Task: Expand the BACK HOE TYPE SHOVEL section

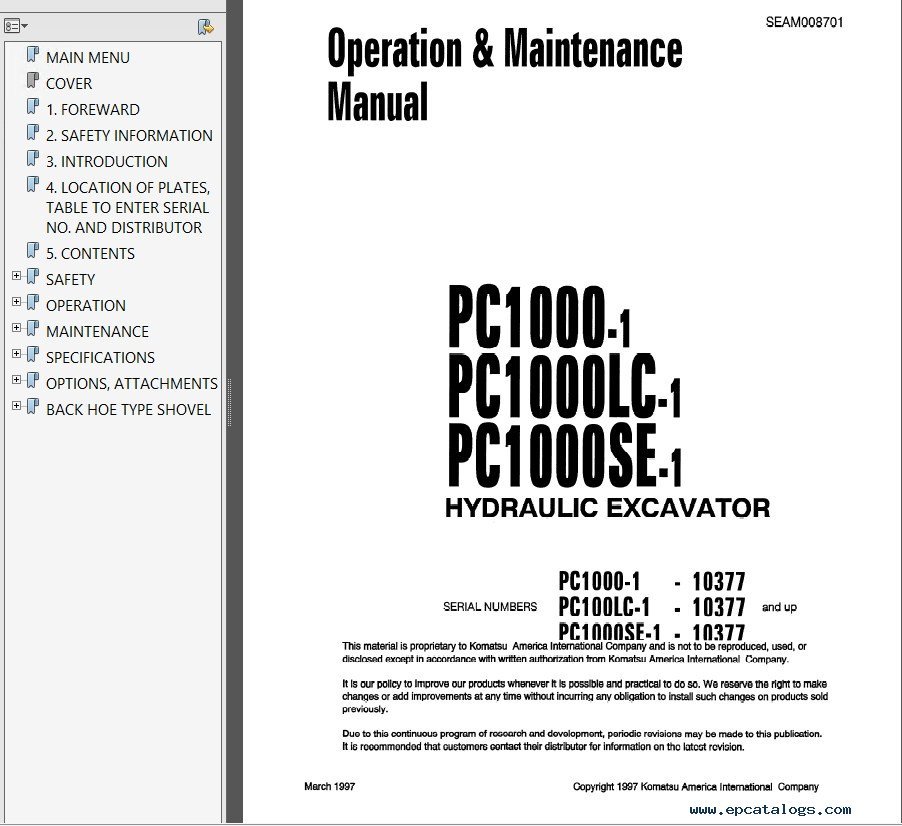Action: pos(16,406)
